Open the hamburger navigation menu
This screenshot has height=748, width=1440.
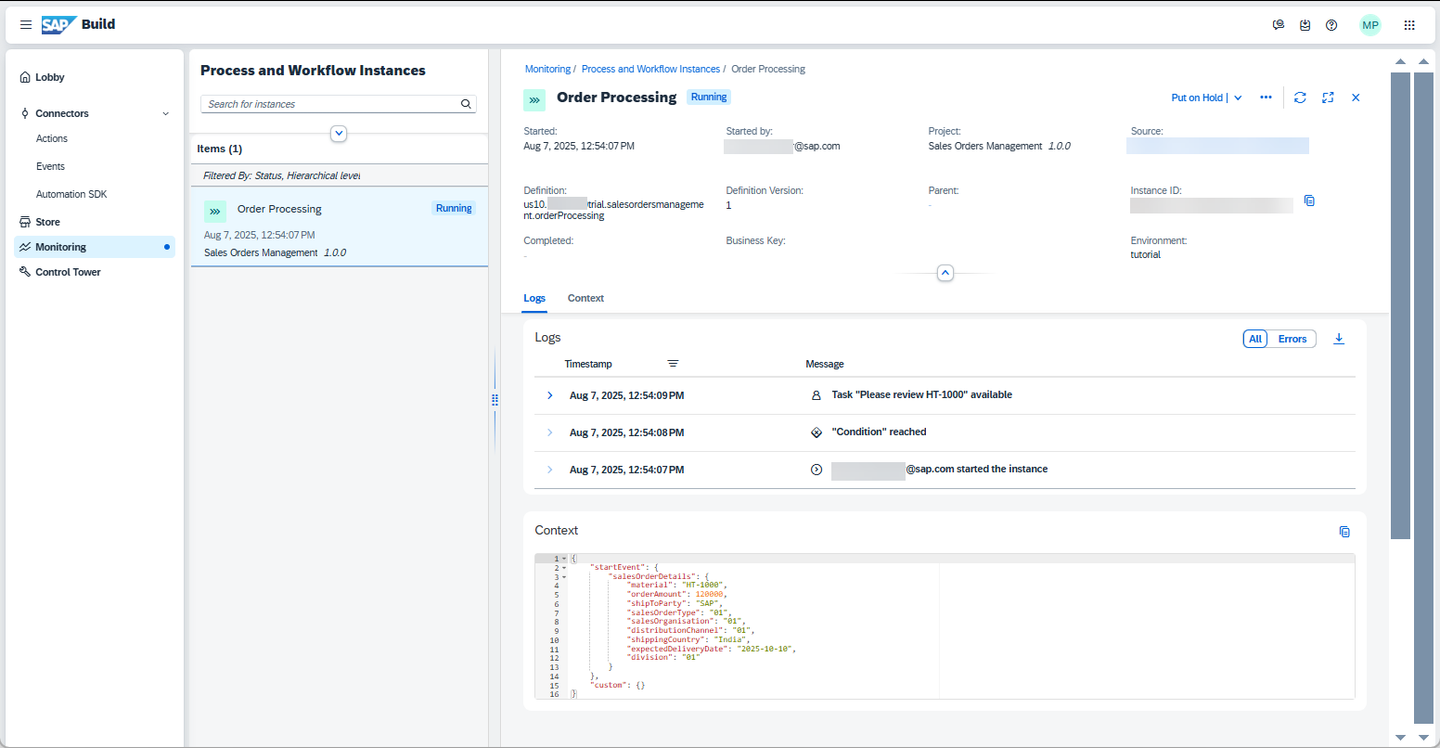[x=26, y=25]
